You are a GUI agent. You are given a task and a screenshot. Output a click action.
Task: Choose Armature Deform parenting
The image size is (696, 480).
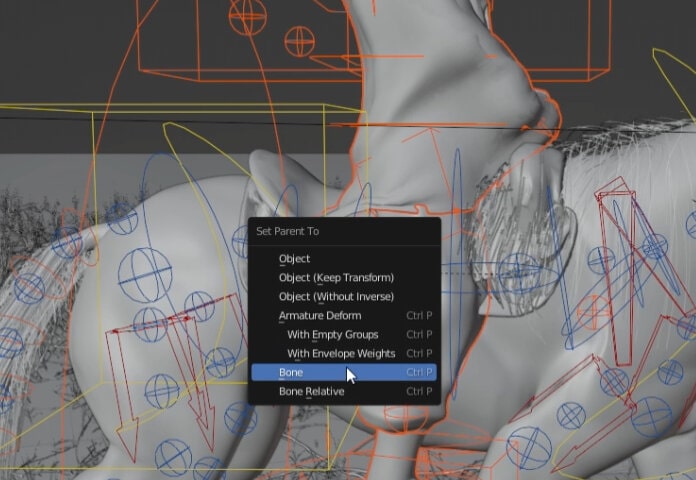344,316
